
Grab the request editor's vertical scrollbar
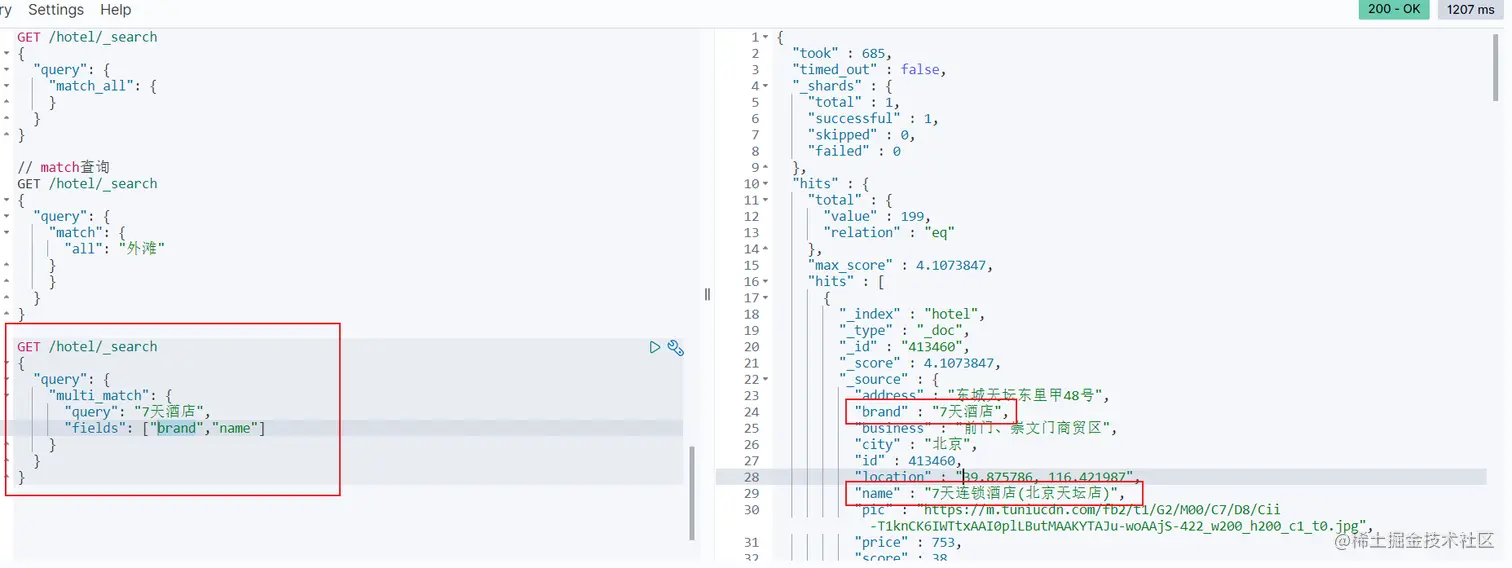[x=692, y=492]
